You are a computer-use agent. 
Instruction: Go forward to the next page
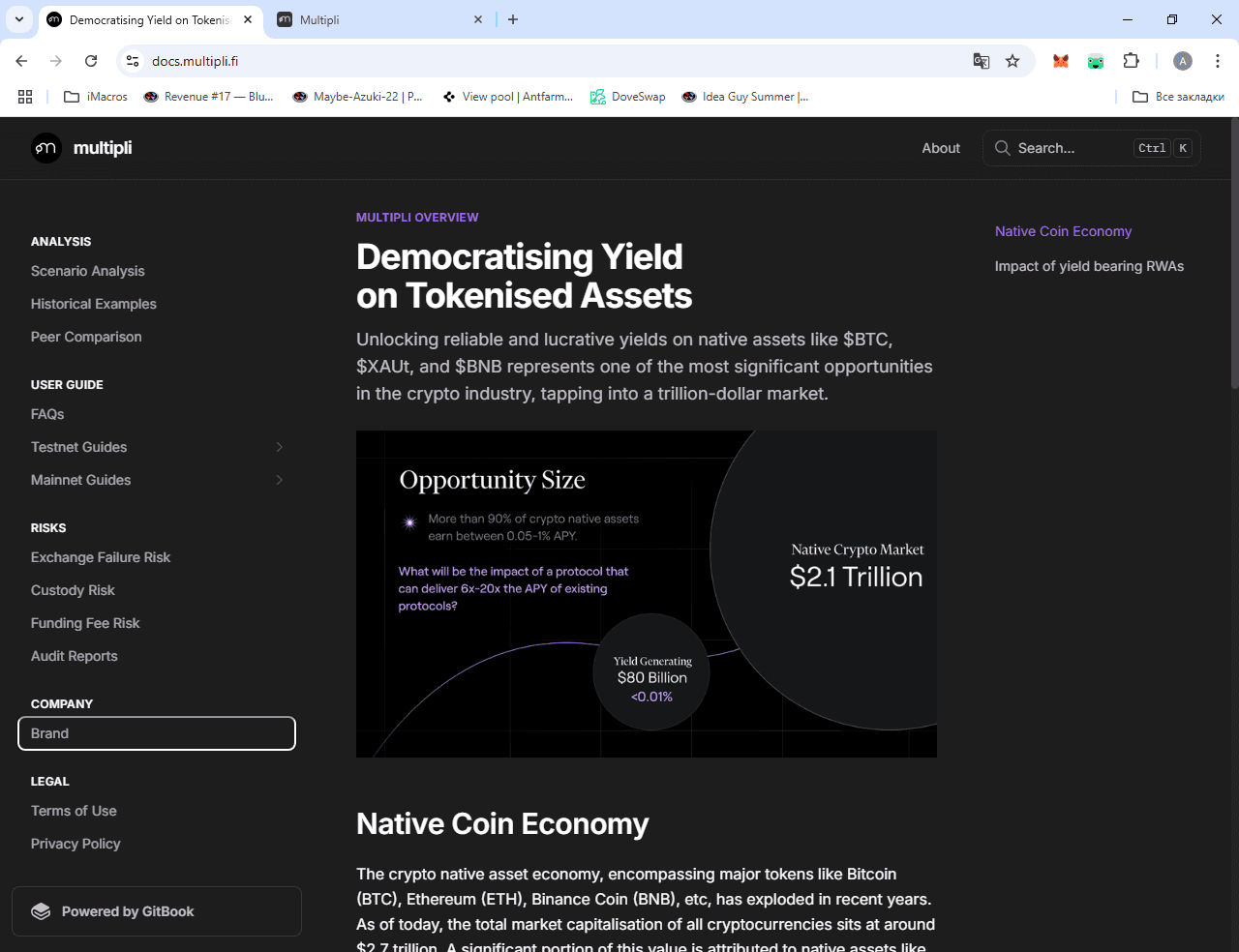coord(56,61)
